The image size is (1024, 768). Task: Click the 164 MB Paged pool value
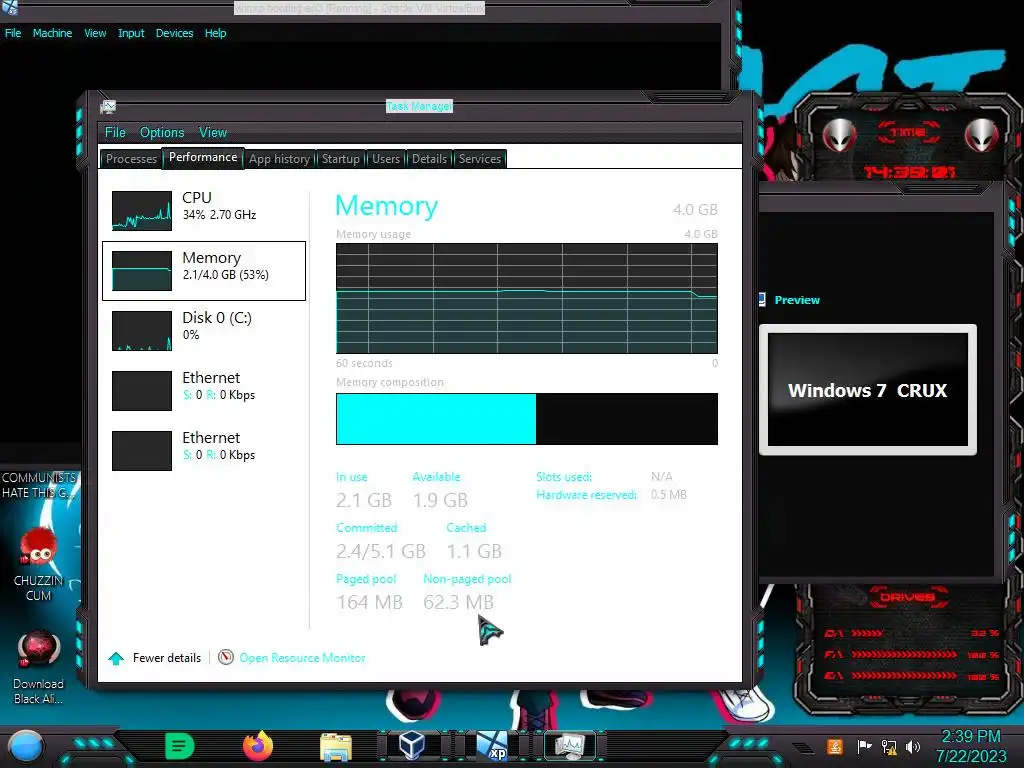click(370, 602)
